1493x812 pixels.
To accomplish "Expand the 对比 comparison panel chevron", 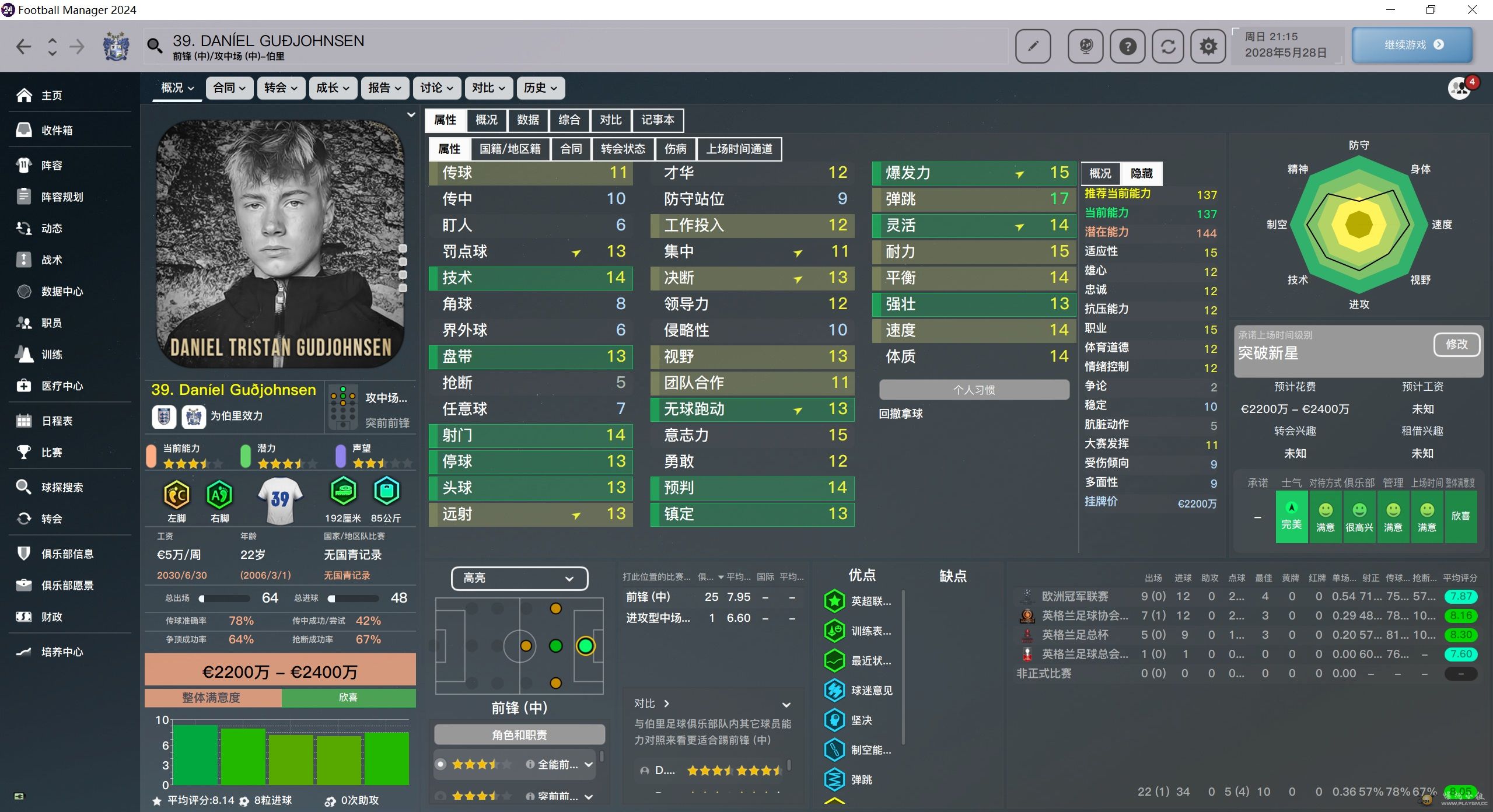I will [786, 704].
